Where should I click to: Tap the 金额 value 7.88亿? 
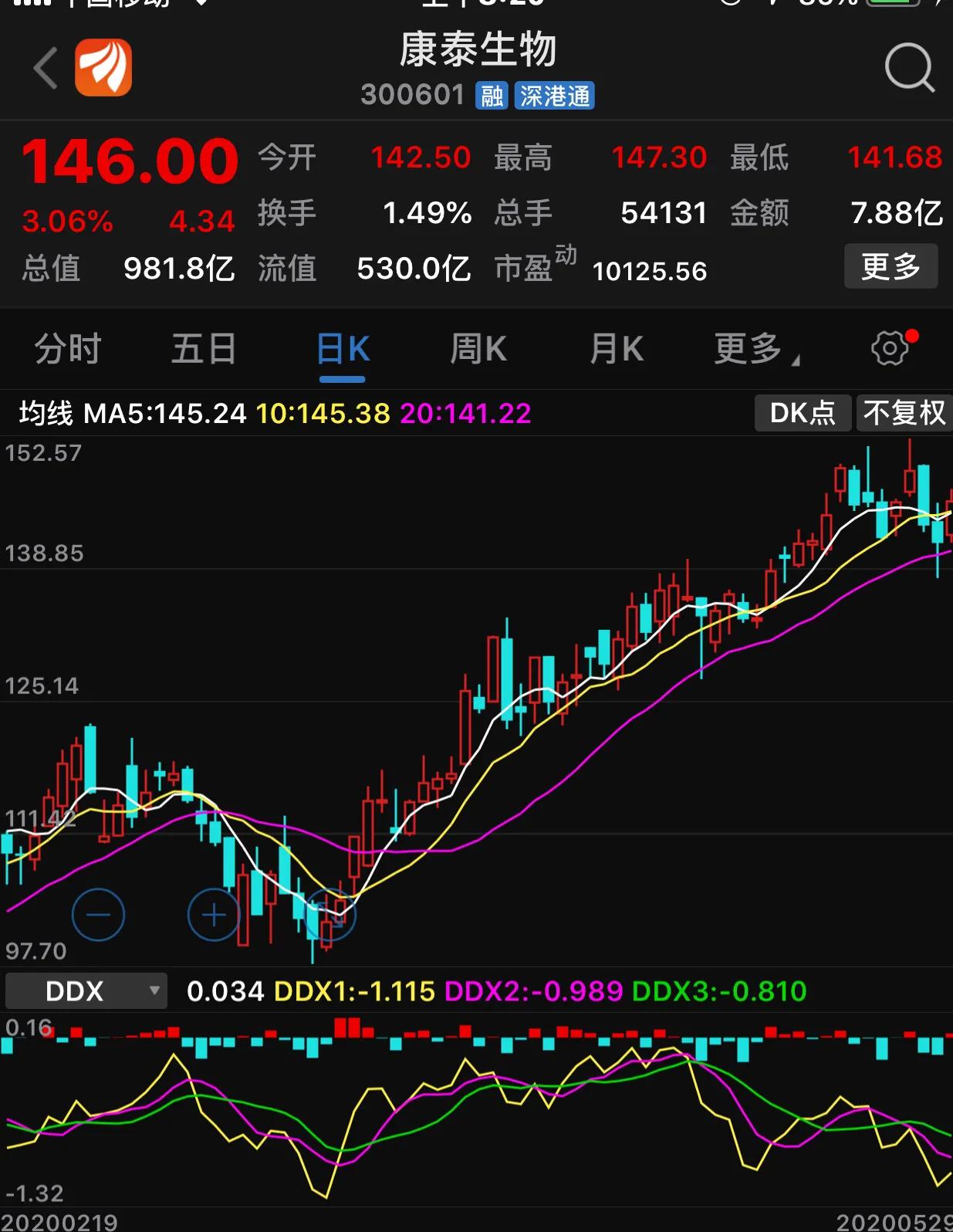point(897,213)
